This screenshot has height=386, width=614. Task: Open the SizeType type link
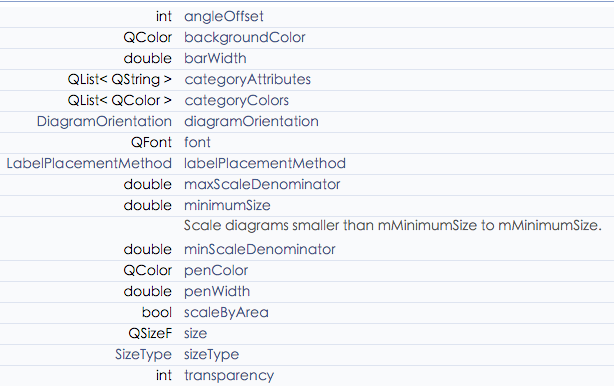click(143, 355)
